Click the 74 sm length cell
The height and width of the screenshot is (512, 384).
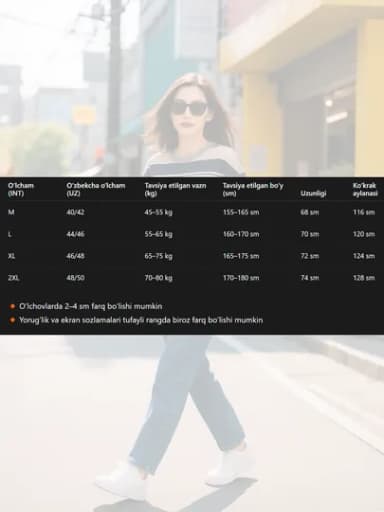[x=310, y=278]
